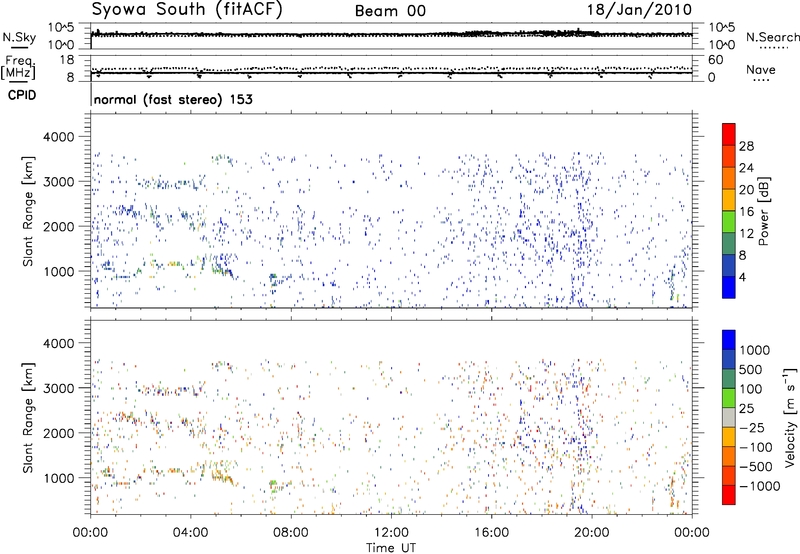The image size is (800, 554).
Task: Click the 'Time UT' axis title
Action: [x=391, y=548]
